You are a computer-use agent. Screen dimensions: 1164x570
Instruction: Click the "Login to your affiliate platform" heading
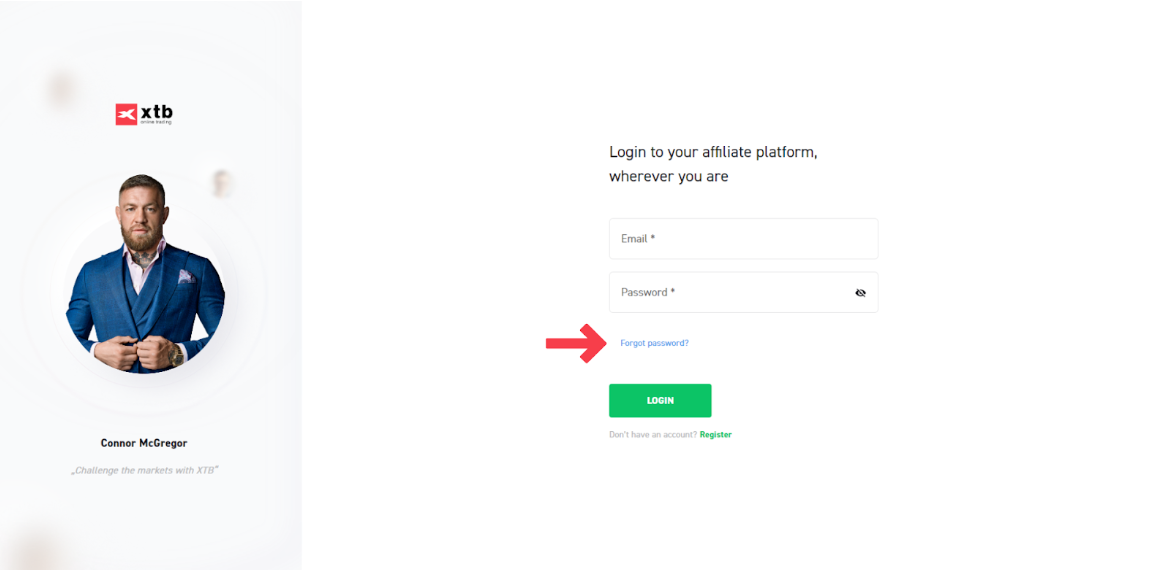[x=720, y=152]
